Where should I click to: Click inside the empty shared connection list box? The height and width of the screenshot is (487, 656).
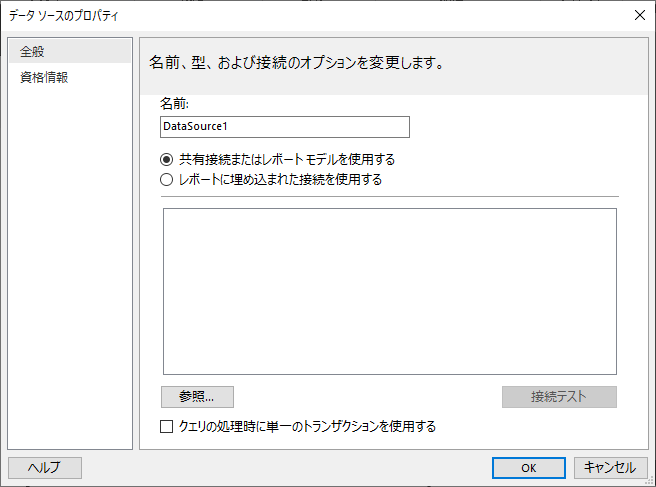[389, 291]
